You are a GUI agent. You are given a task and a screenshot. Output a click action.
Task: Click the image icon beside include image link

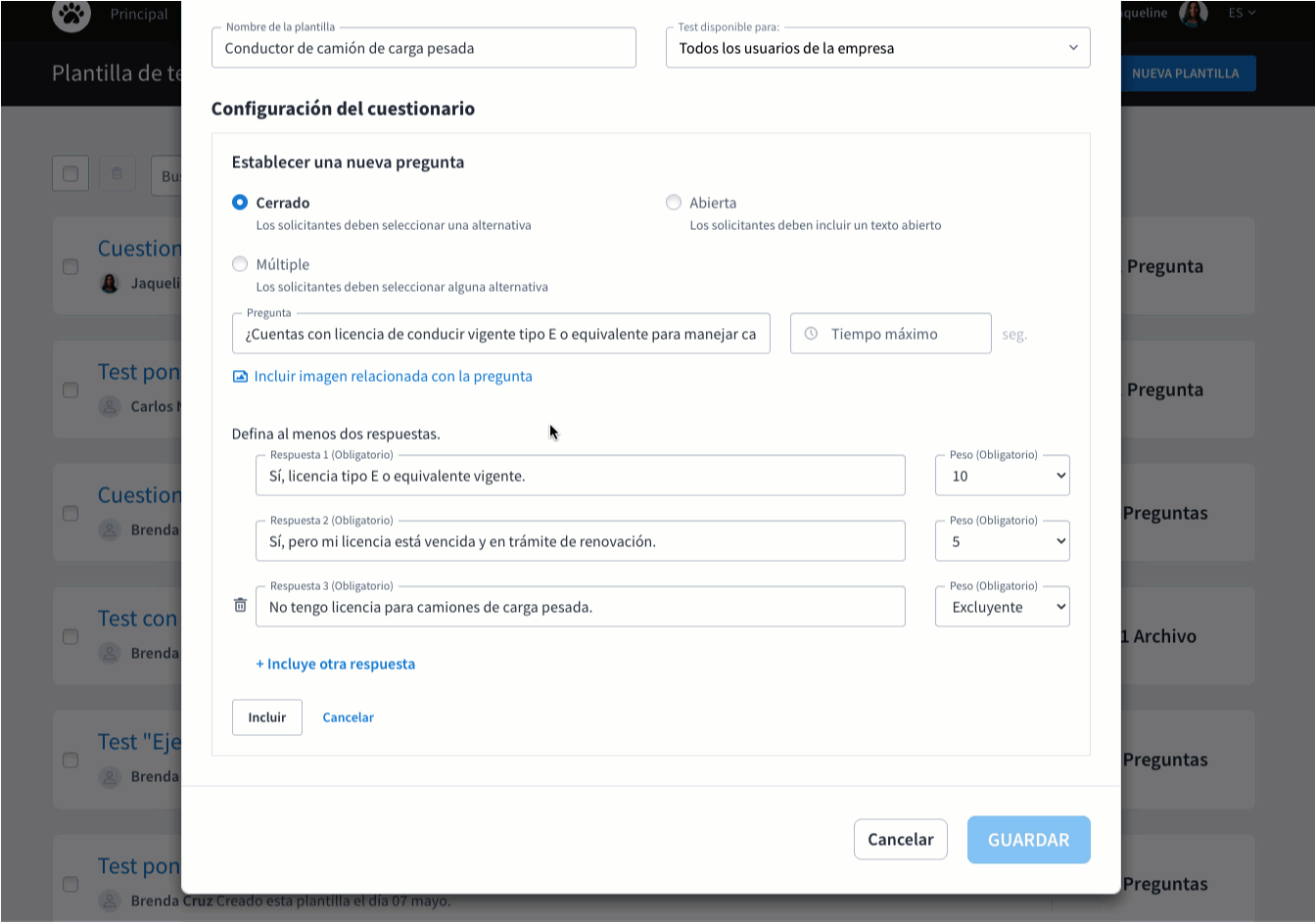(x=240, y=377)
